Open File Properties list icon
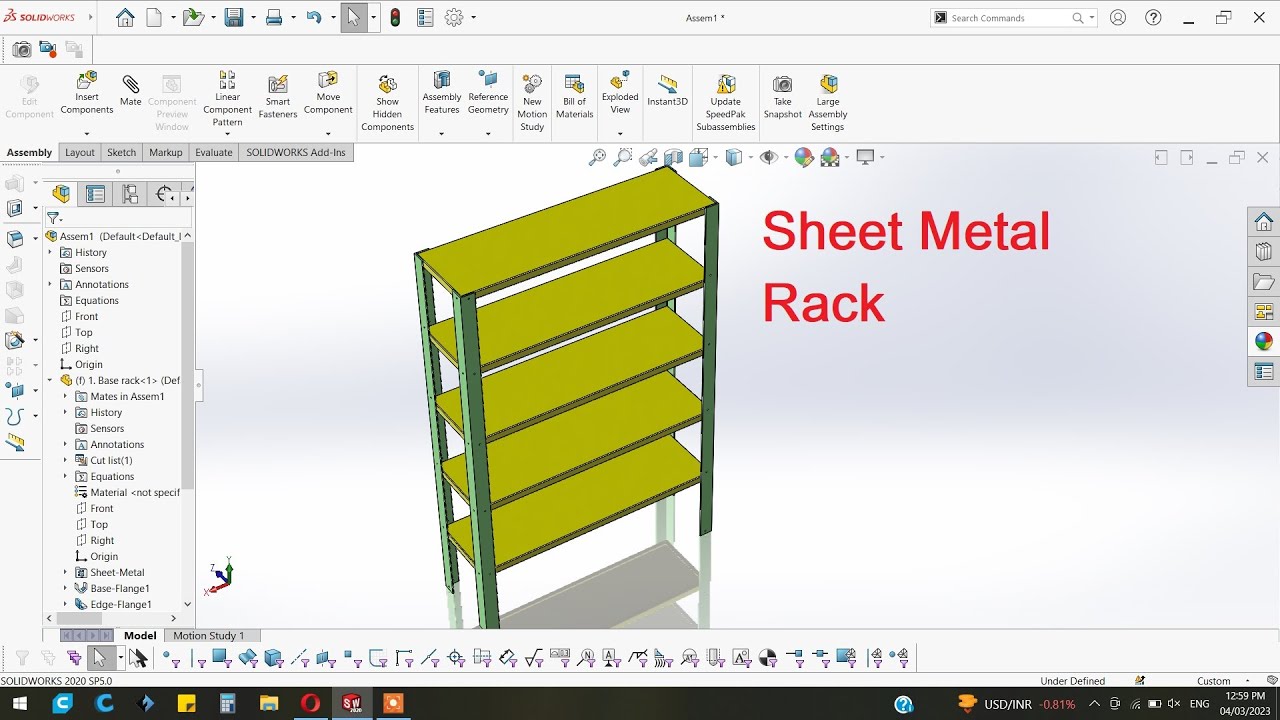1280x720 pixels. coord(425,17)
